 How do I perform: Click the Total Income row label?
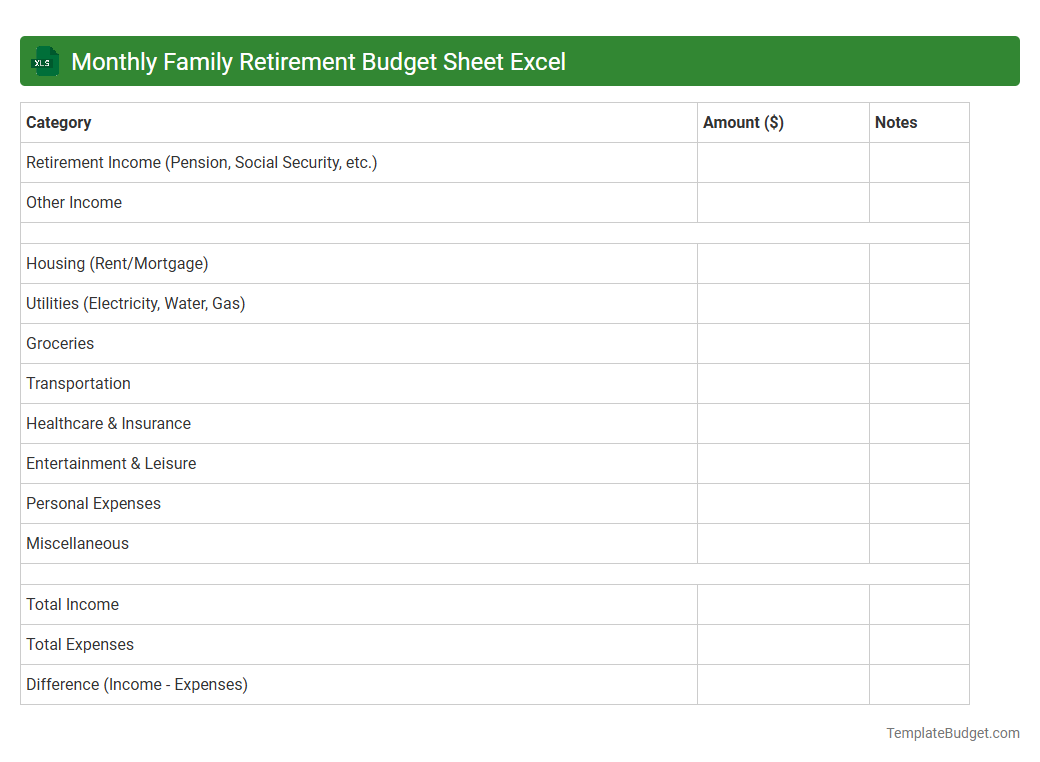(x=72, y=604)
